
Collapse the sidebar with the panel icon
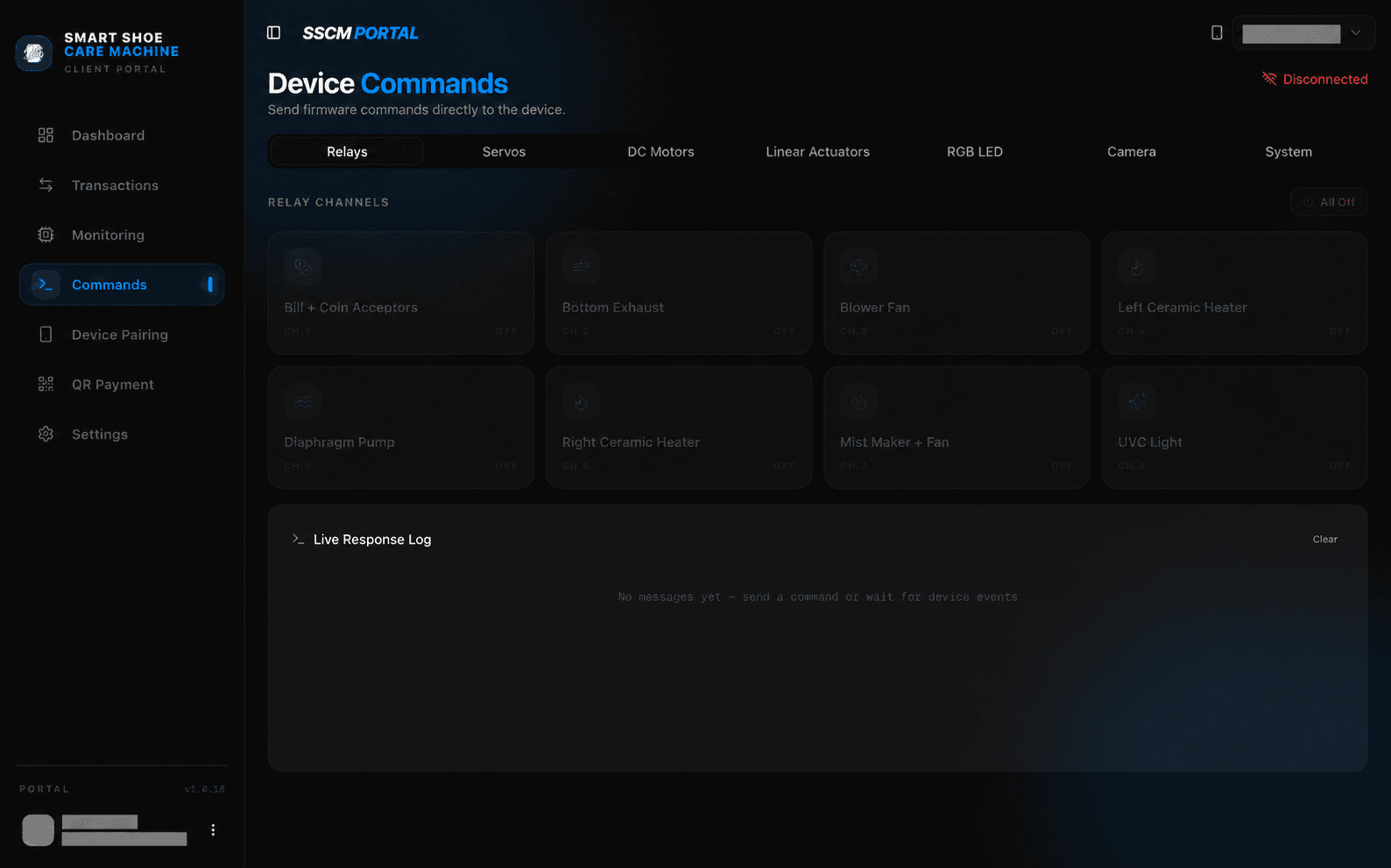click(x=273, y=32)
